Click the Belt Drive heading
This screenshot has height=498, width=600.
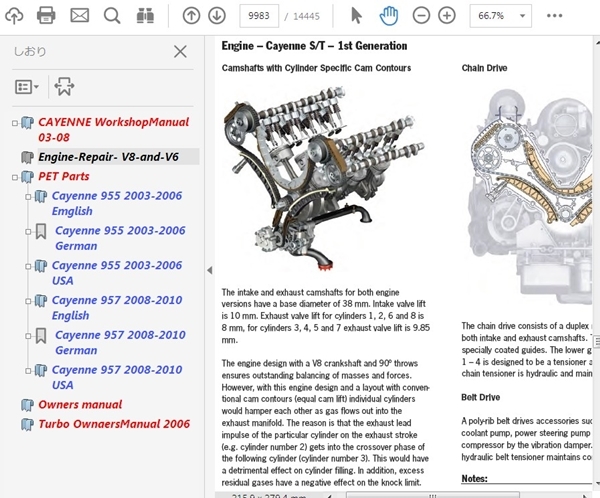481,397
